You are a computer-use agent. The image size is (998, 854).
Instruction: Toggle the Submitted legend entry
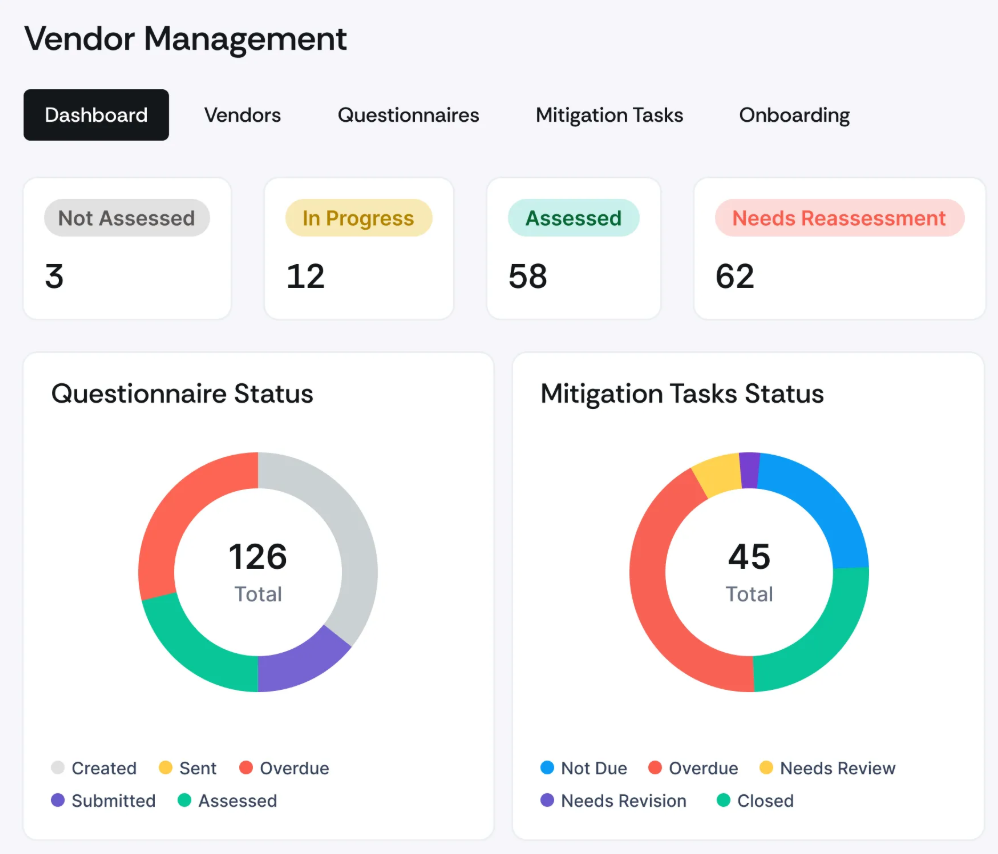[103, 801]
